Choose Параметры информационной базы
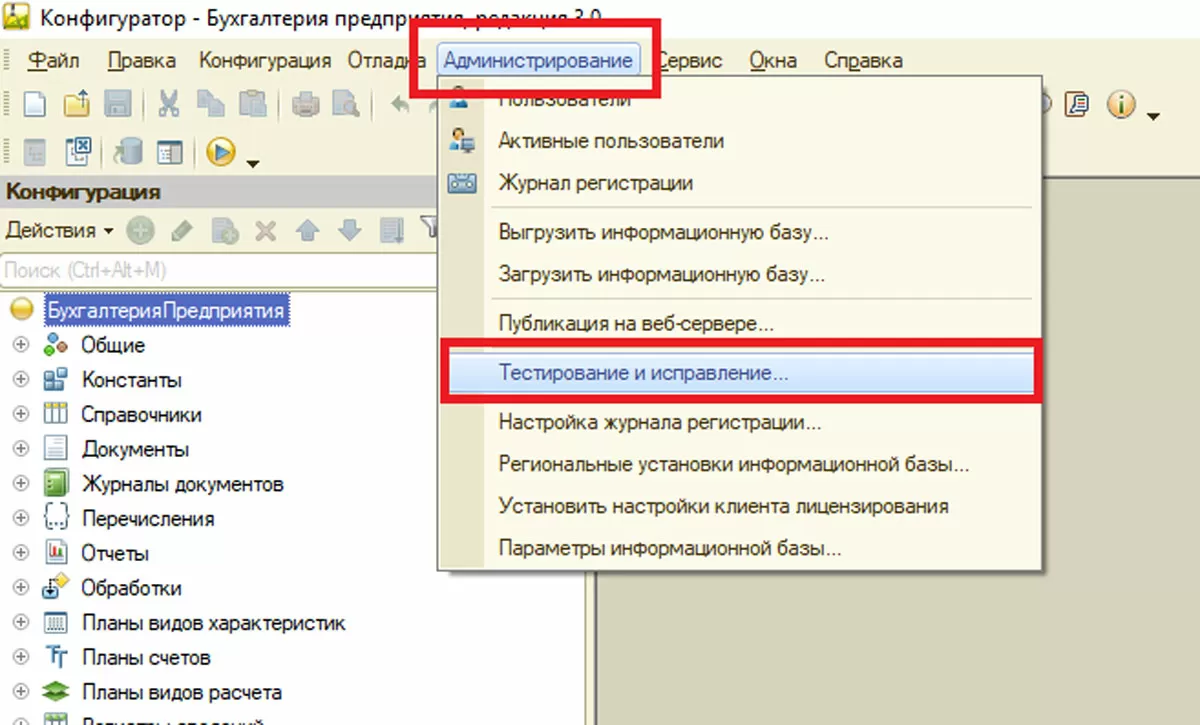The height and width of the screenshot is (725, 1200). pos(740,548)
